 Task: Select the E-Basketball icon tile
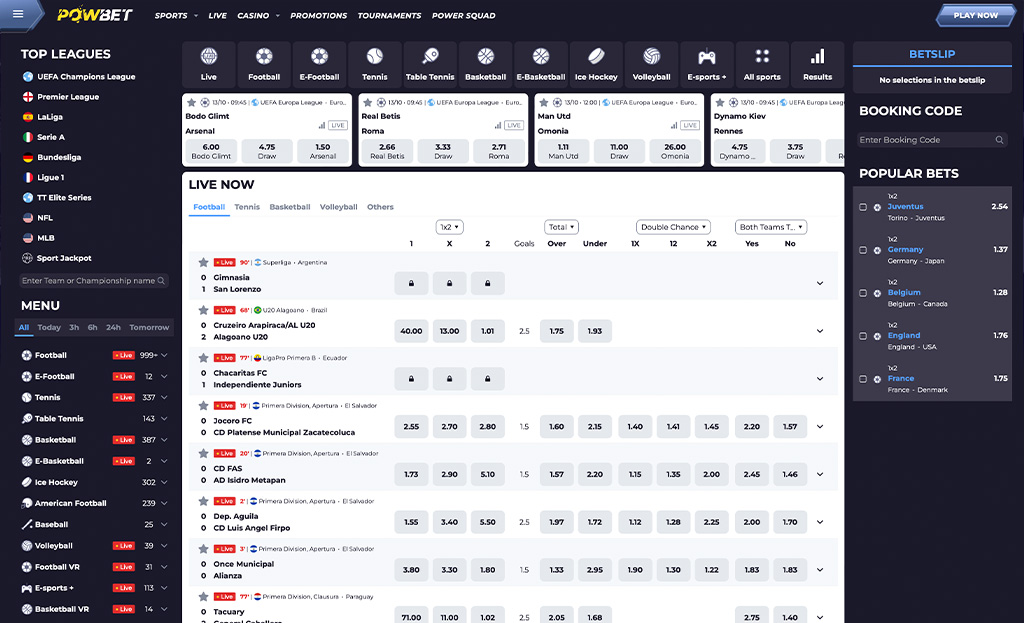pos(541,65)
